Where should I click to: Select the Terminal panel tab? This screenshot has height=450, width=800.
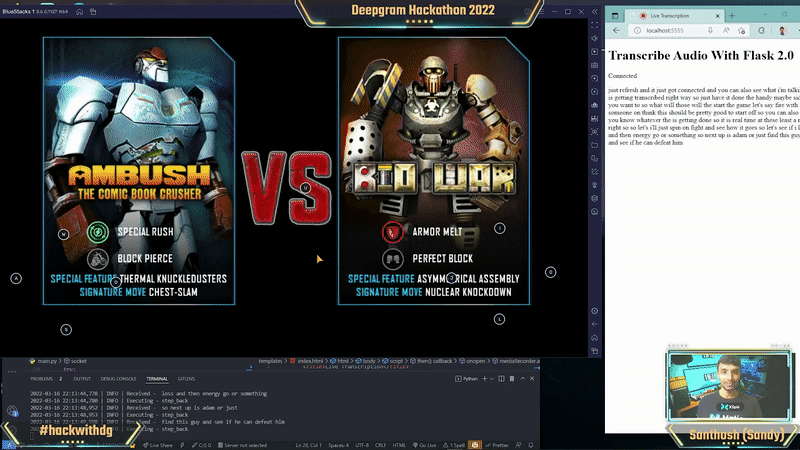click(x=157, y=379)
